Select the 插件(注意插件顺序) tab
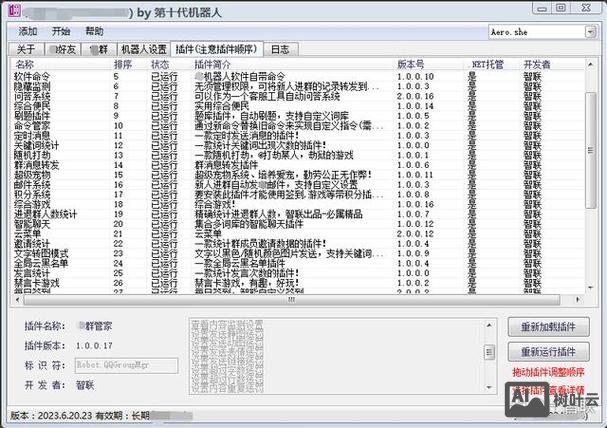This screenshot has height=428, width=607. (x=217, y=49)
